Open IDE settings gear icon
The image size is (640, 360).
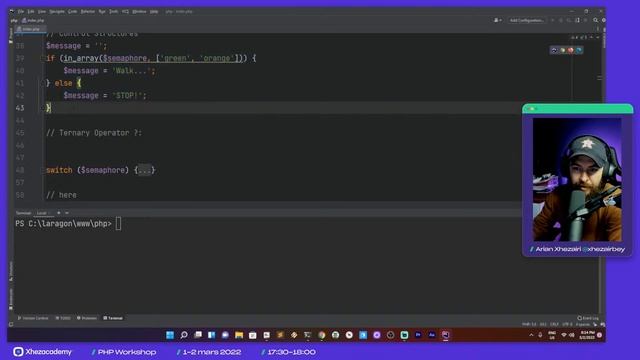pos(603,20)
